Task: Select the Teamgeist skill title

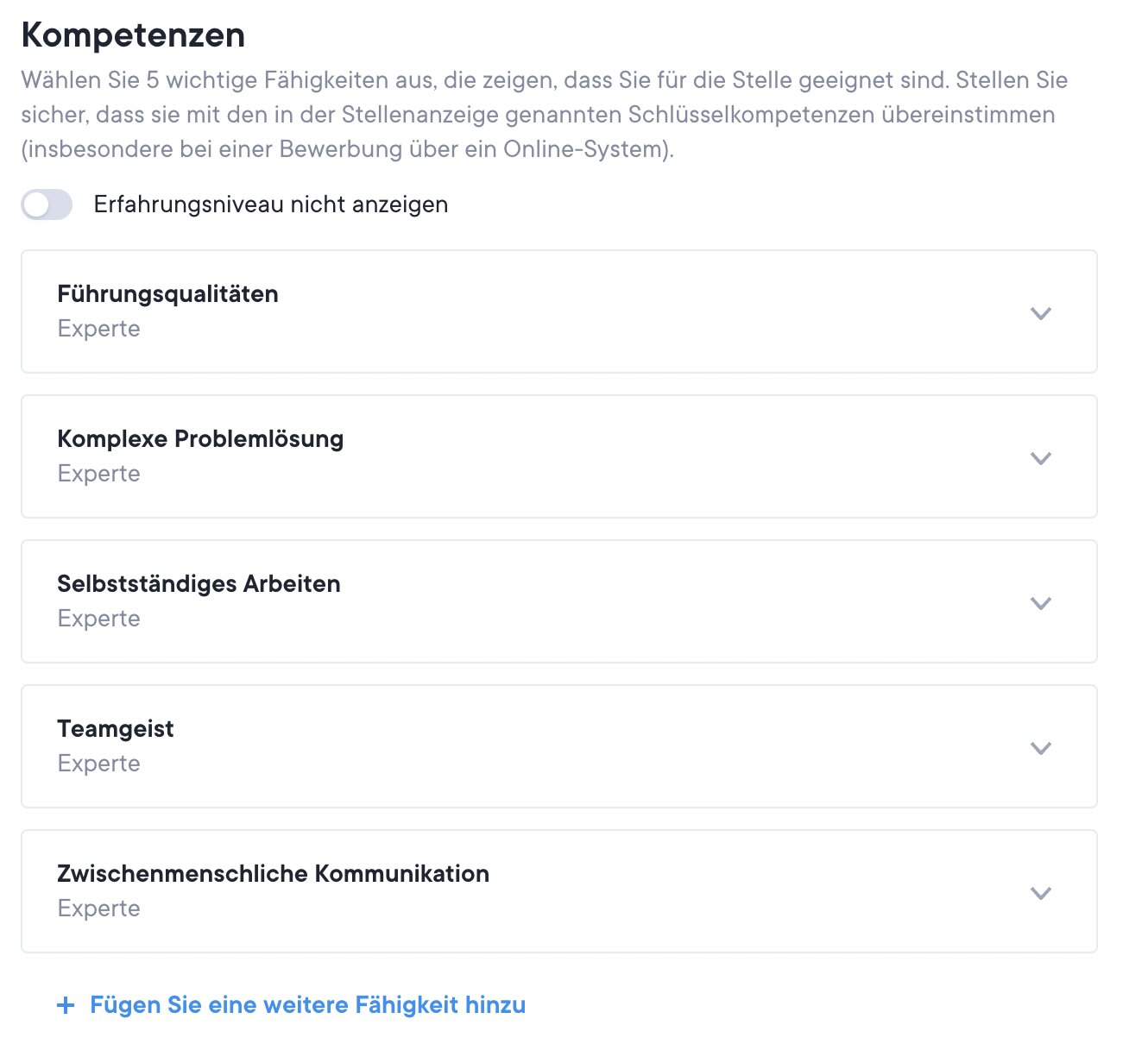Action: tap(116, 729)
